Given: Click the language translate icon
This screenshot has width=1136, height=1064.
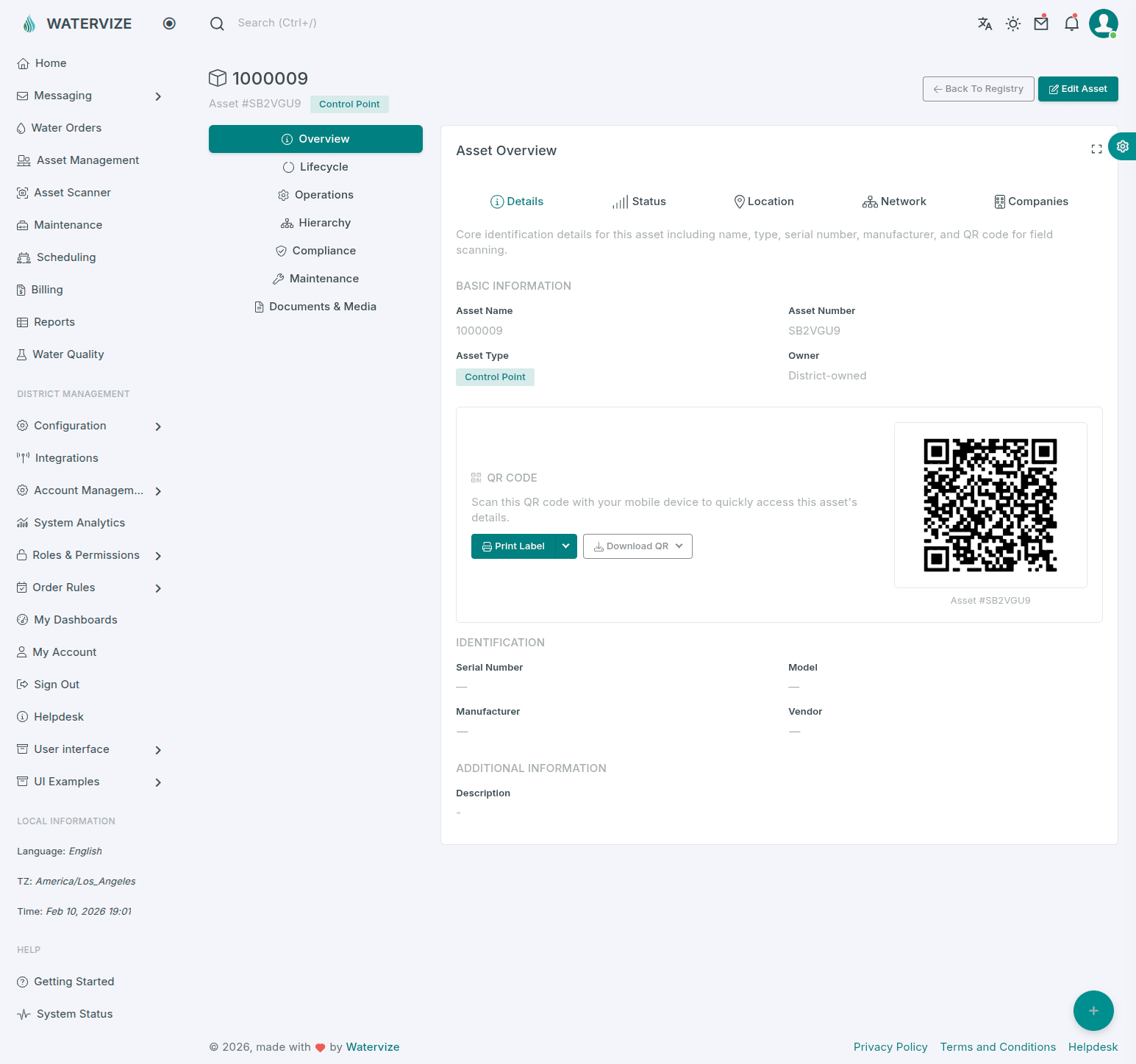Looking at the screenshot, I should (985, 24).
